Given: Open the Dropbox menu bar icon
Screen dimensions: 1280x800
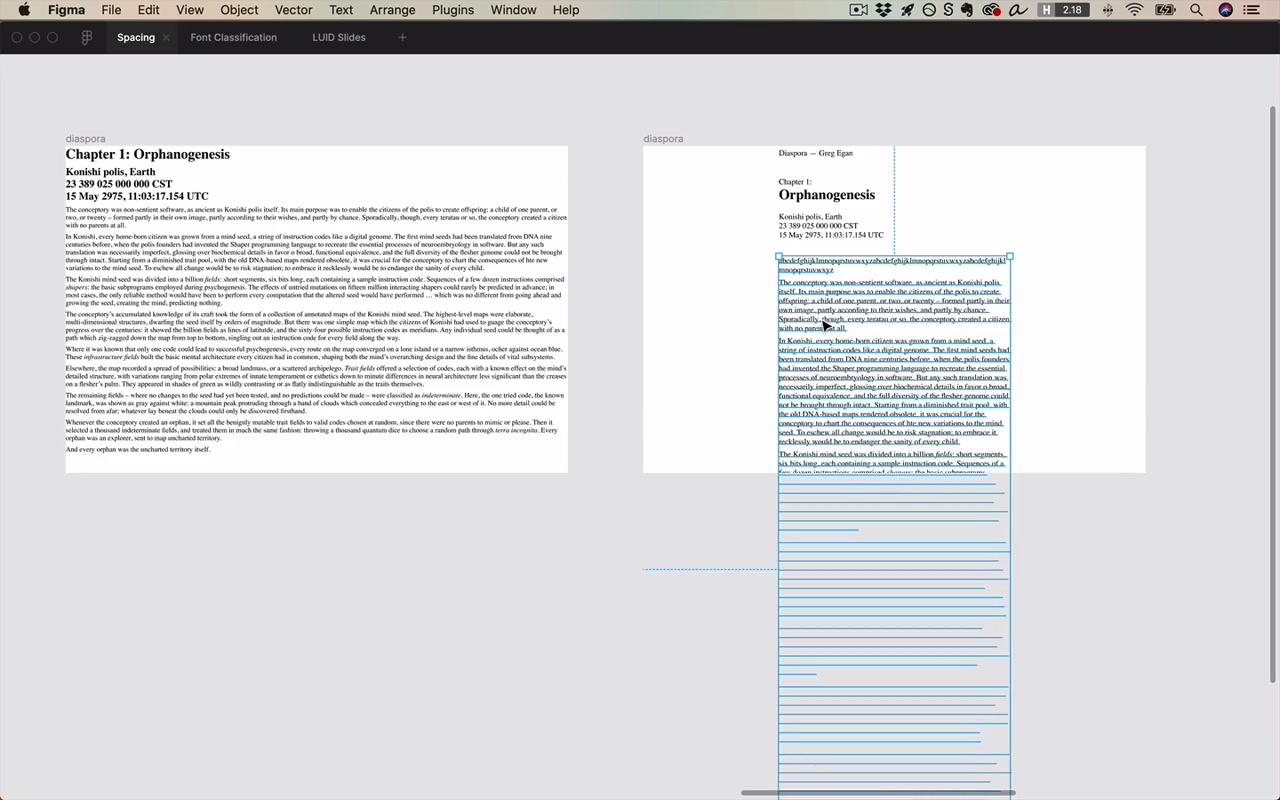Looking at the screenshot, I should coord(884,10).
